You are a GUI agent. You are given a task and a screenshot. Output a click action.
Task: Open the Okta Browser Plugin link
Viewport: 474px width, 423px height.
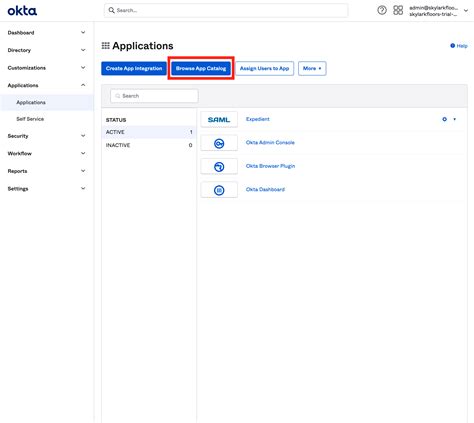[x=270, y=166]
